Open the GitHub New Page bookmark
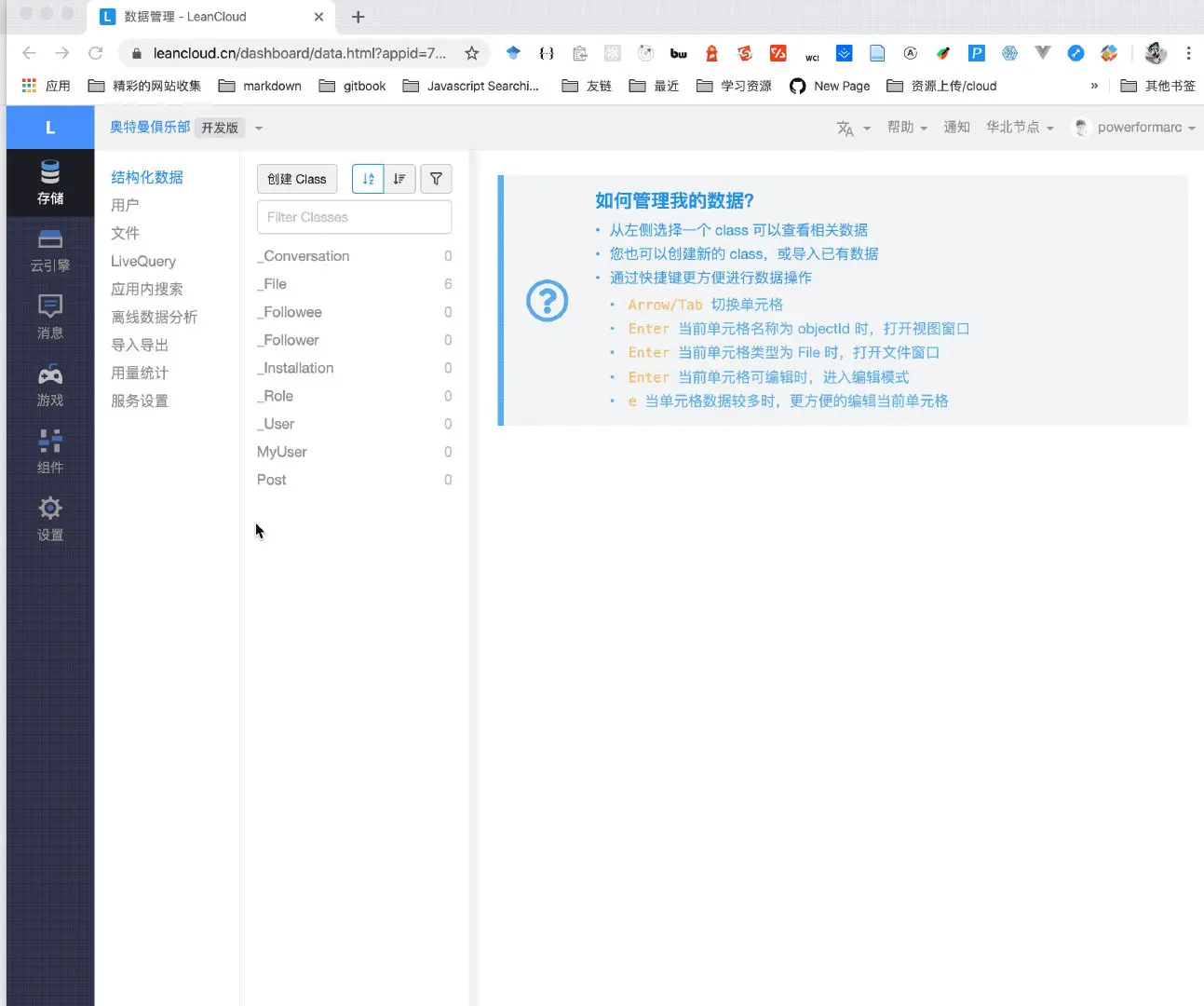Viewport: 1204px width, 1006px height. [x=830, y=86]
